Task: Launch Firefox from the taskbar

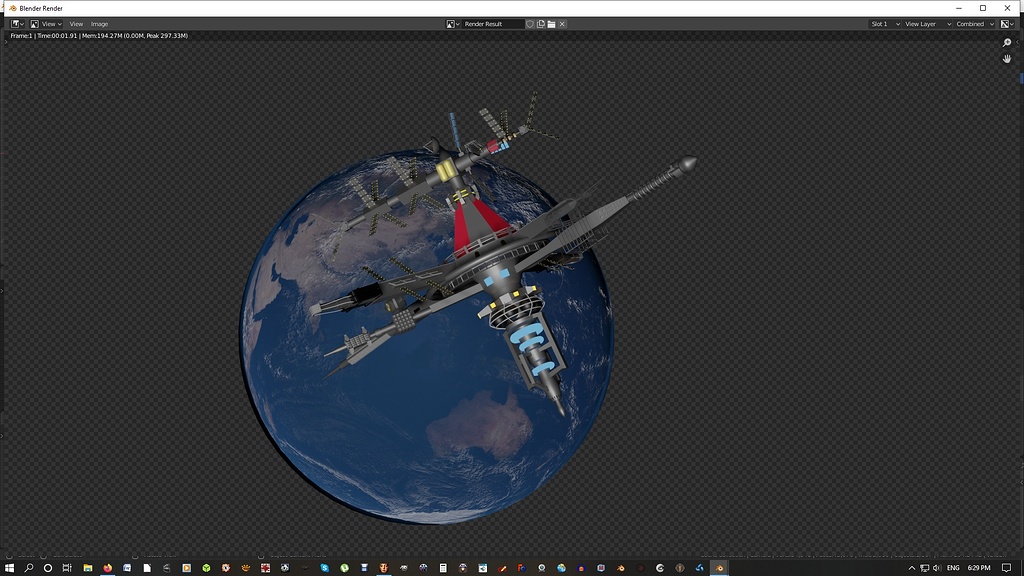Action: click(x=108, y=568)
